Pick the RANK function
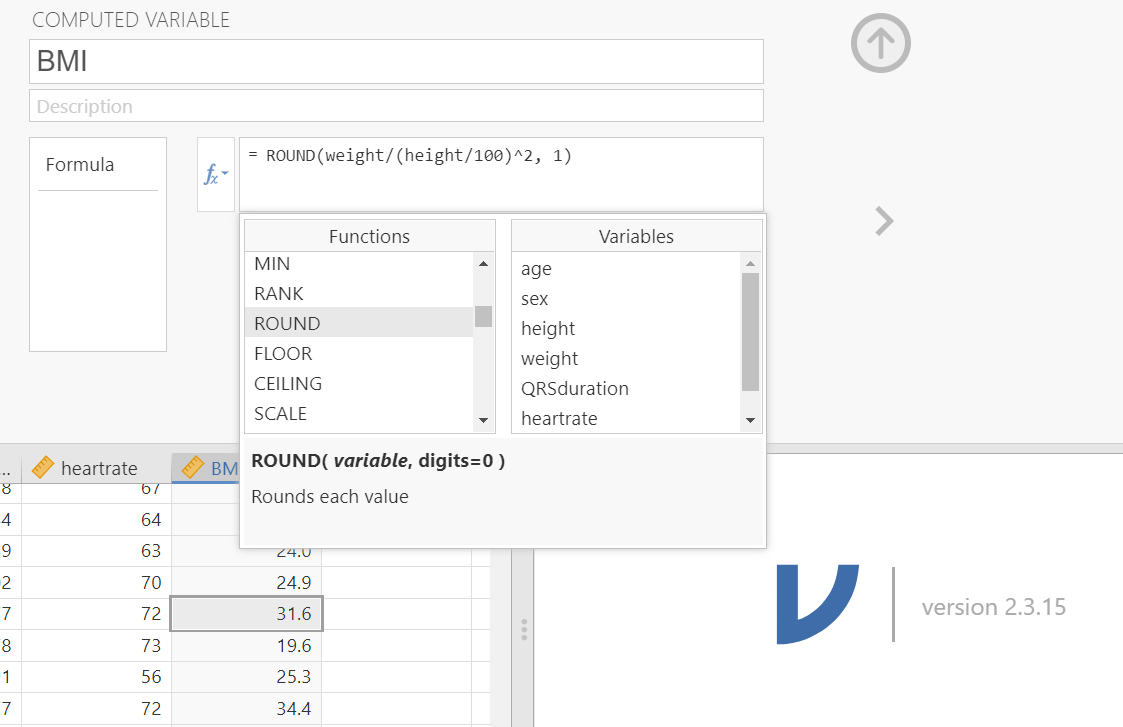 (x=358, y=294)
